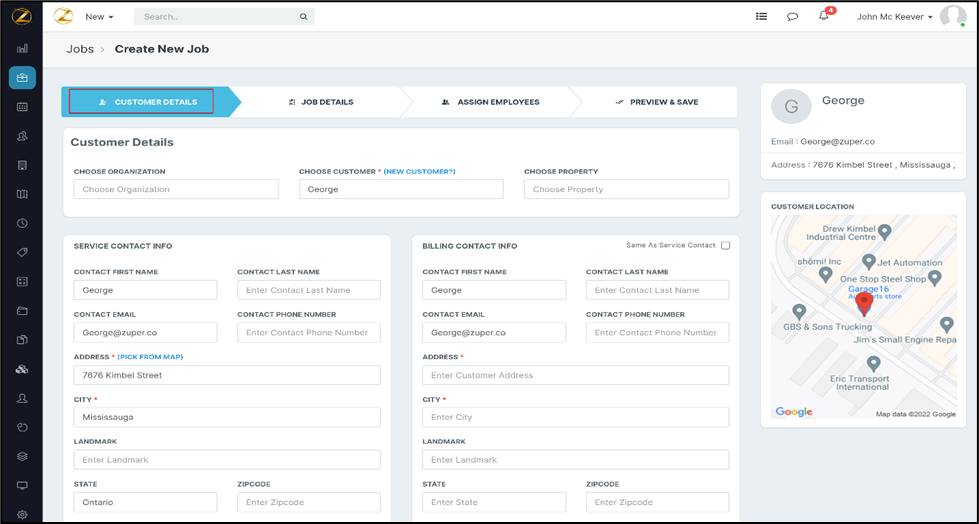Go to the Assign Employees step
979x524 pixels.
(490, 102)
